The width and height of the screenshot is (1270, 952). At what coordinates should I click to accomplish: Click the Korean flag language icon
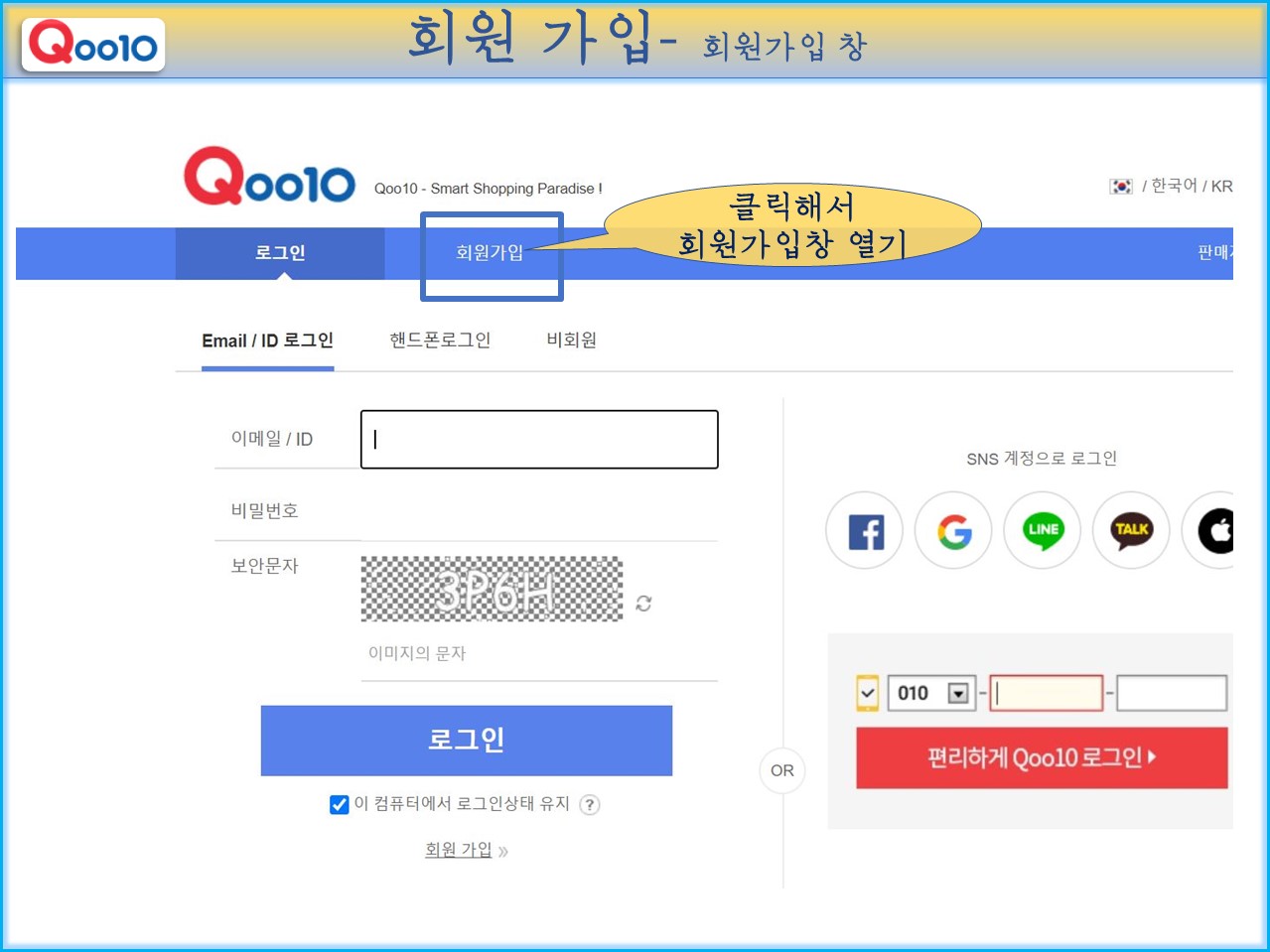pyautogui.click(x=1121, y=187)
